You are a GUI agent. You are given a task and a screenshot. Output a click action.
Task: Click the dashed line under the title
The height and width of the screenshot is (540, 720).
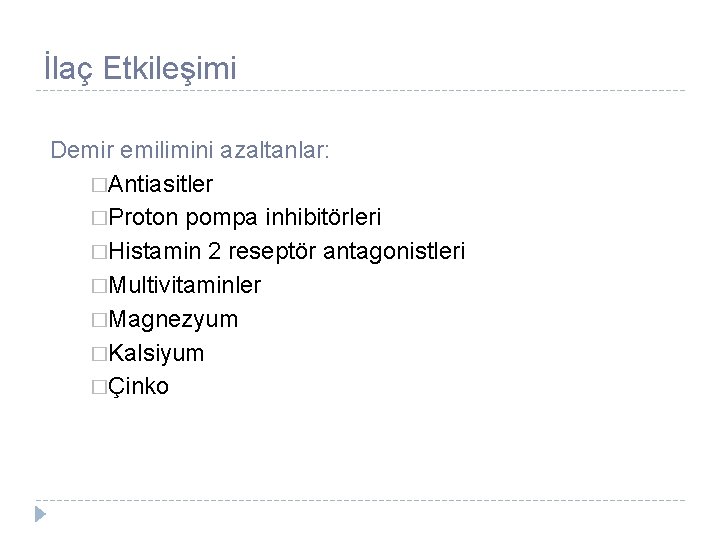[360, 91]
